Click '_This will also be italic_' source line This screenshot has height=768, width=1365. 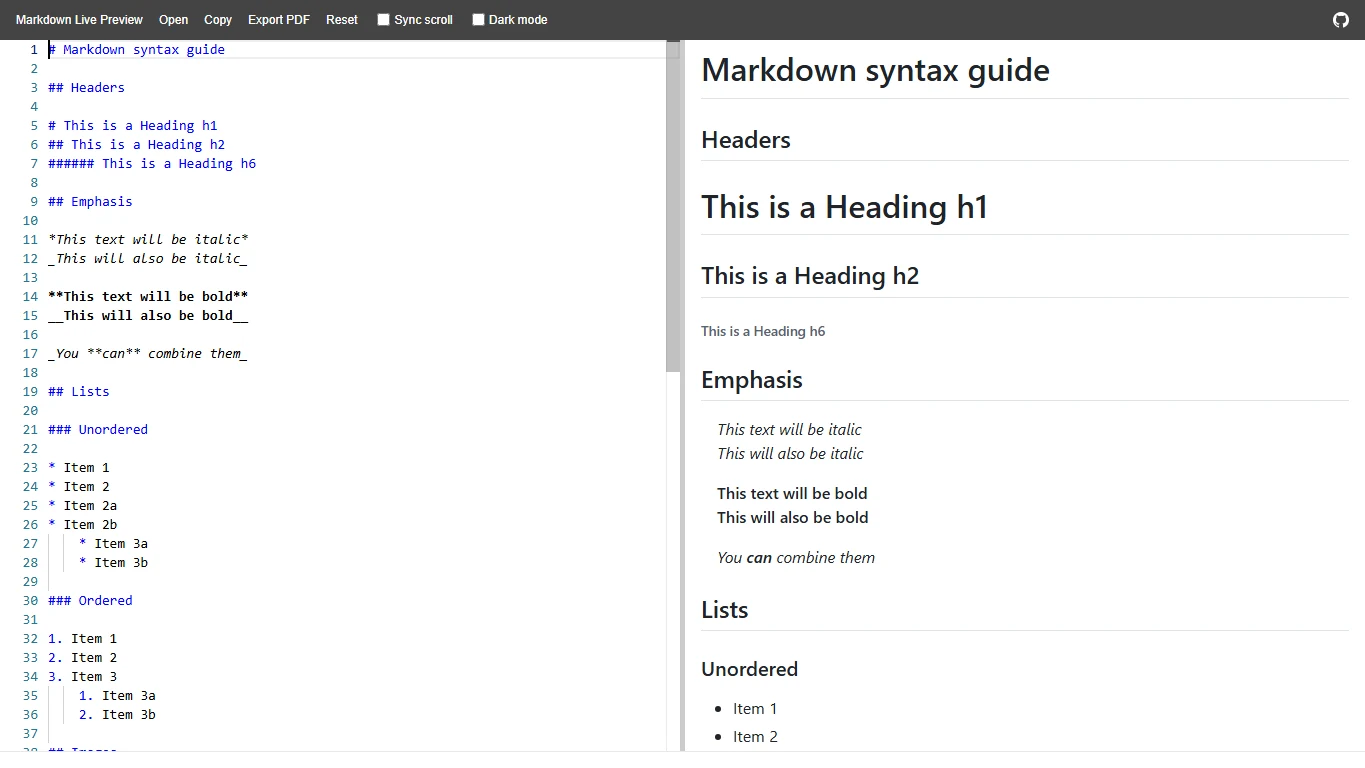click(148, 258)
